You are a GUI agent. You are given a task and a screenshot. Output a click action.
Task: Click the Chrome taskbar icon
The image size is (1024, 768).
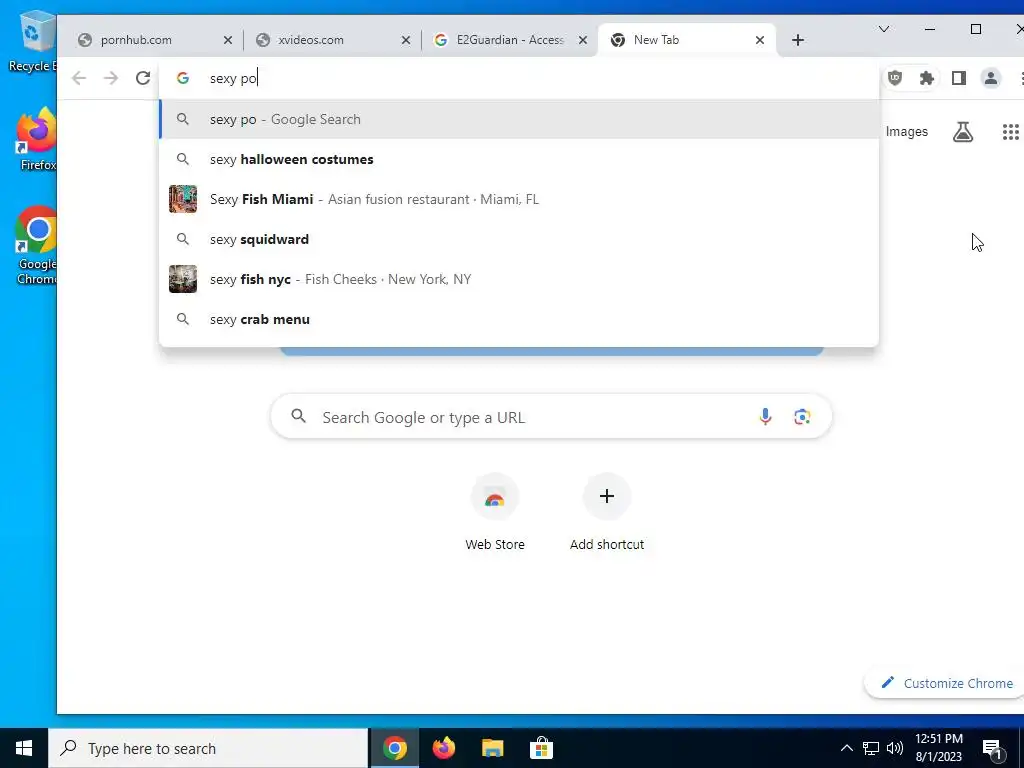394,748
